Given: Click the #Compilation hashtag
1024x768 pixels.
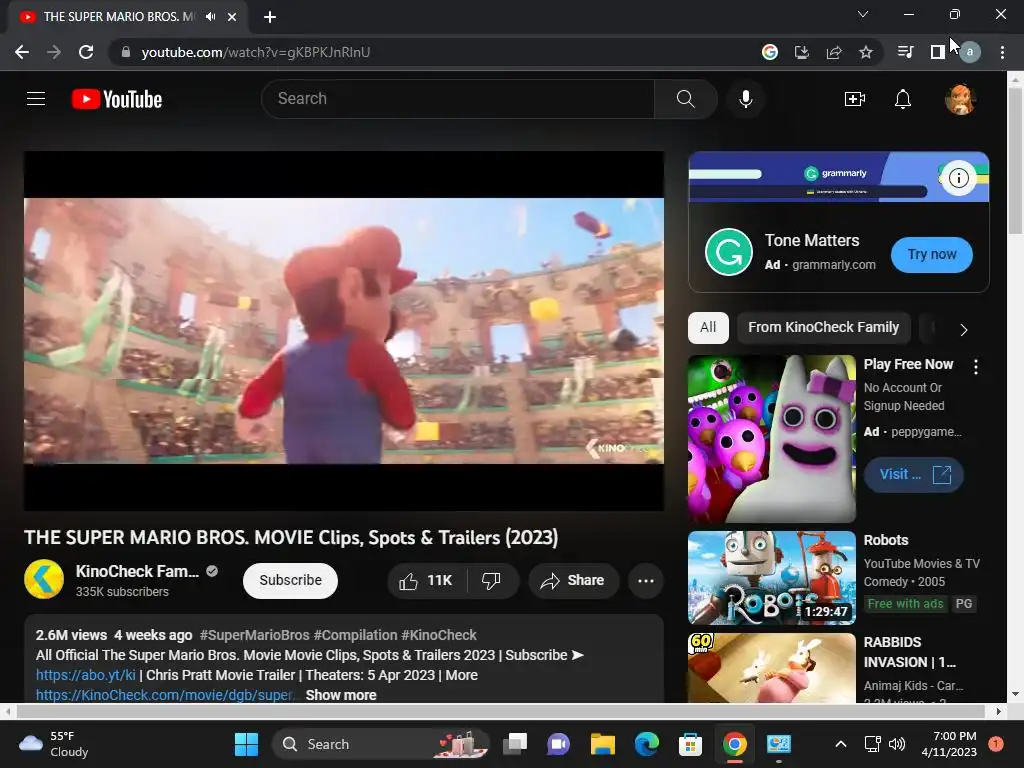Looking at the screenshot, I should [355, 635].
